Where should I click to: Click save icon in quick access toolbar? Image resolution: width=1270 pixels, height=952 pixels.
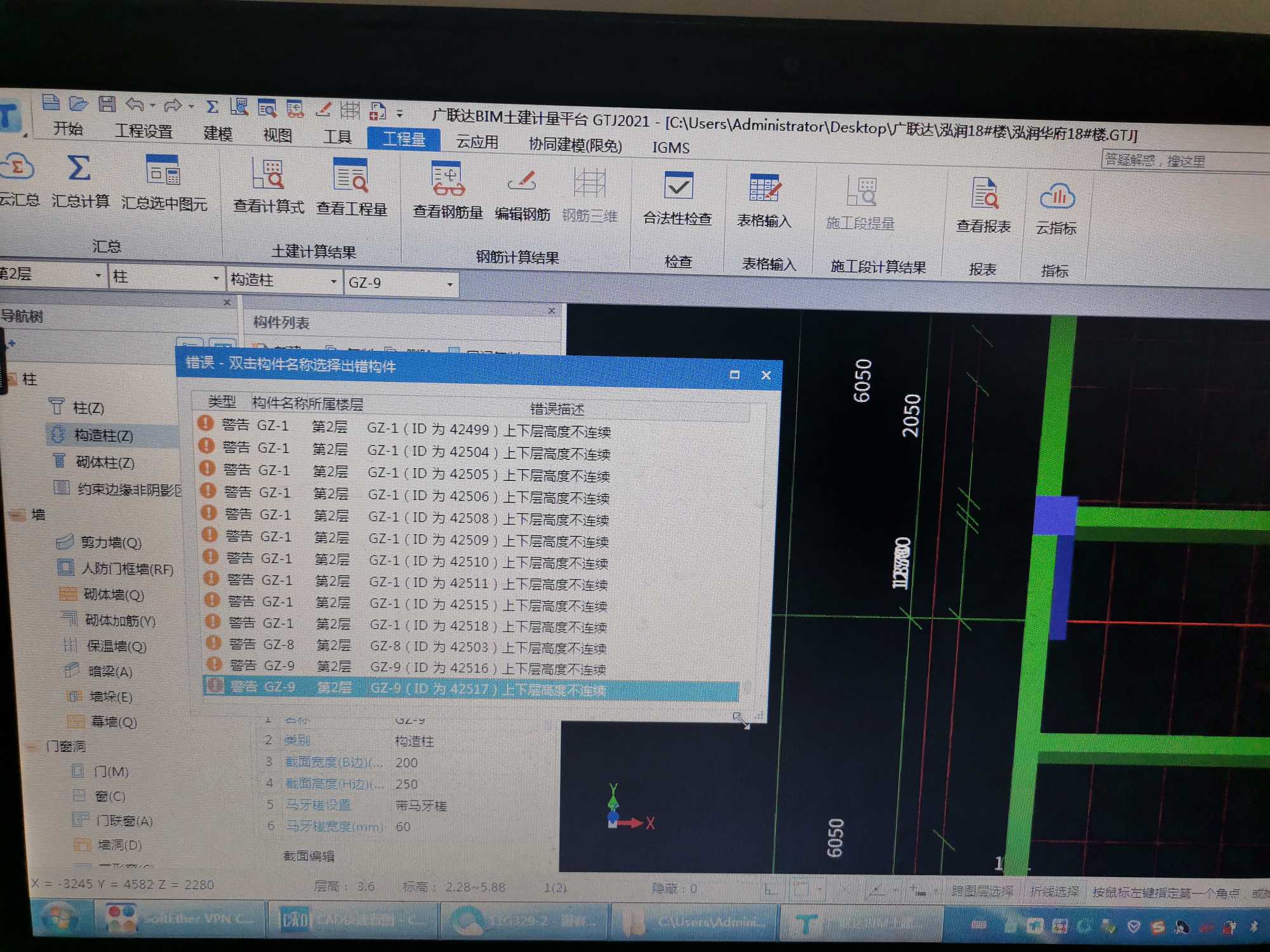pyautogui.click(x=107, y=104)
